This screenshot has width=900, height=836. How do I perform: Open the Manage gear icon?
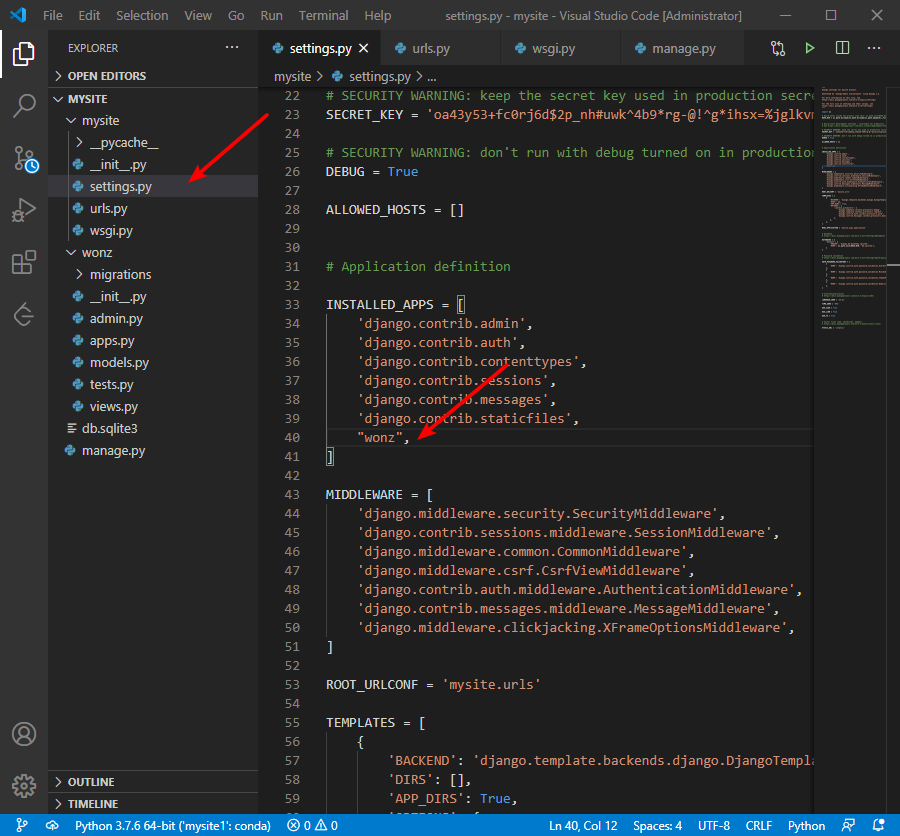coord(24,785)
